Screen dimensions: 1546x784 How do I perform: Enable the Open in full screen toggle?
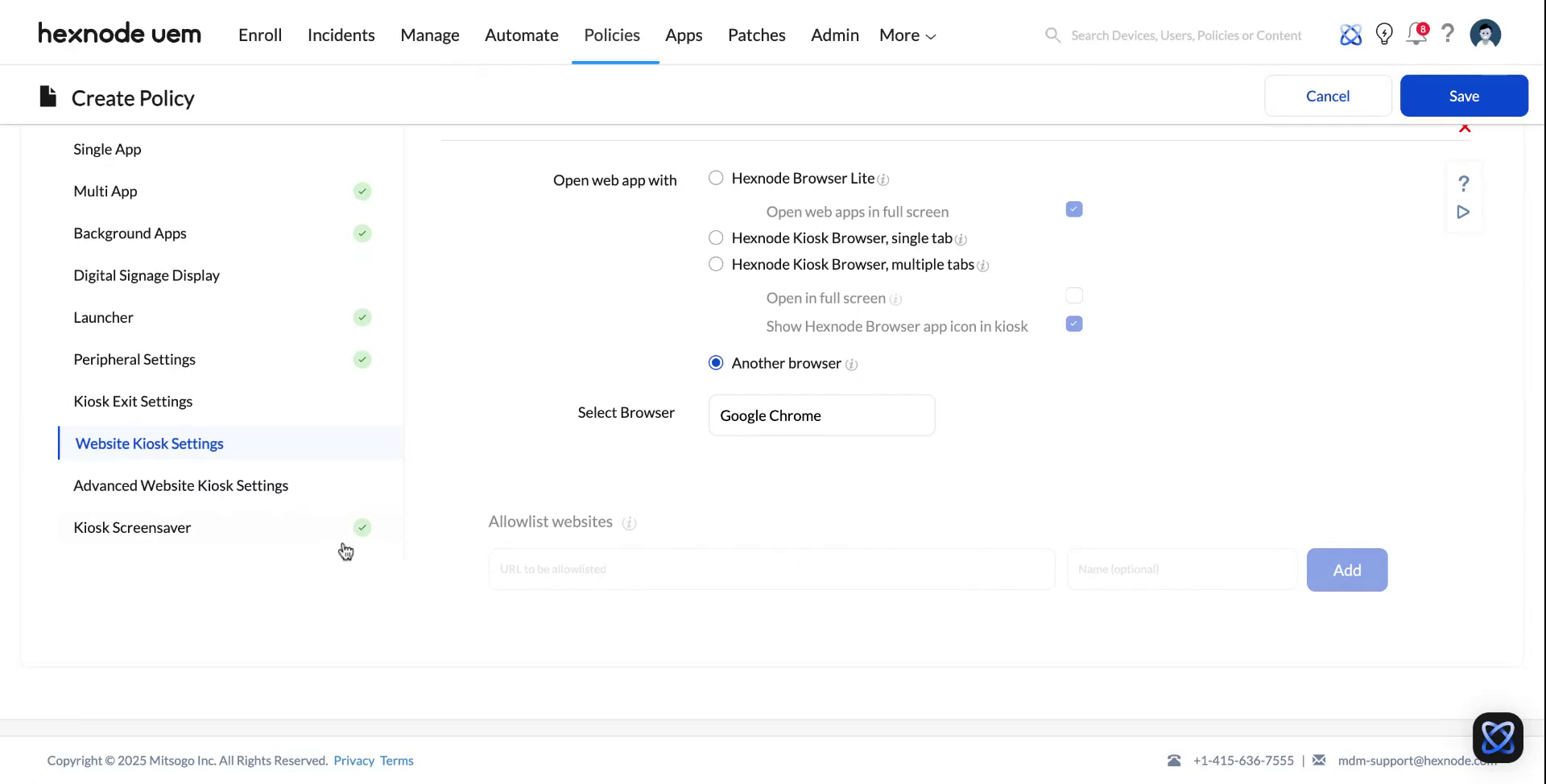point(1073,295)
